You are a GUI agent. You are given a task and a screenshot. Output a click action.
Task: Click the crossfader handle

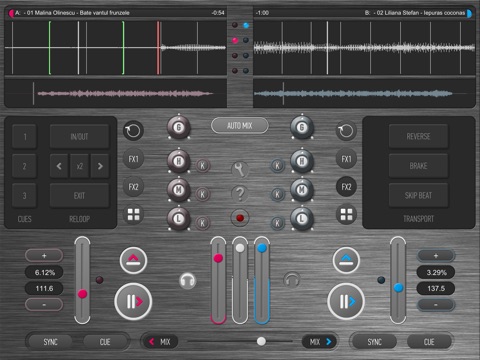[261, 341]
